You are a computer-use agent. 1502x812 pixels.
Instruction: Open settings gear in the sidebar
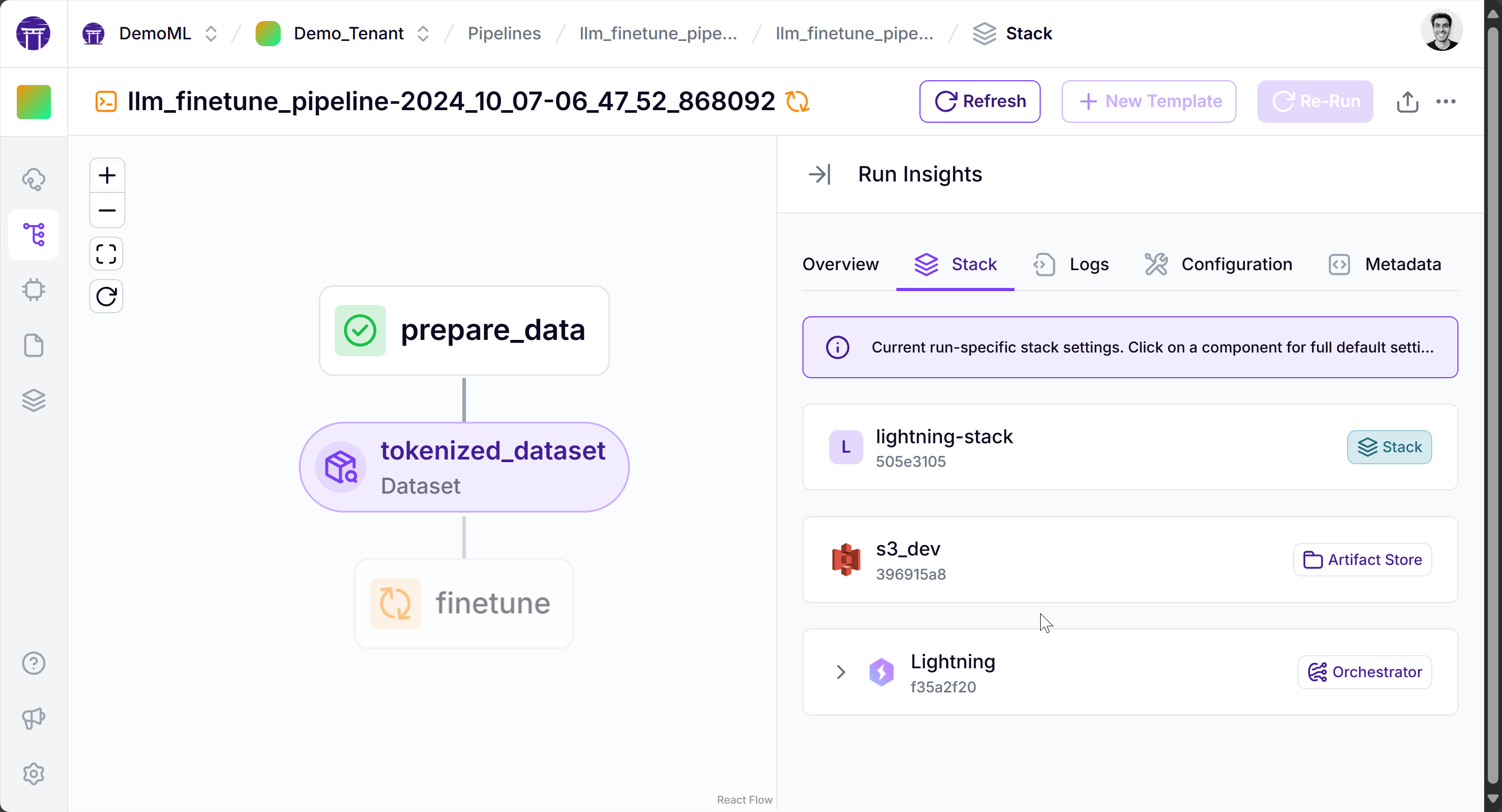[34, 774]
